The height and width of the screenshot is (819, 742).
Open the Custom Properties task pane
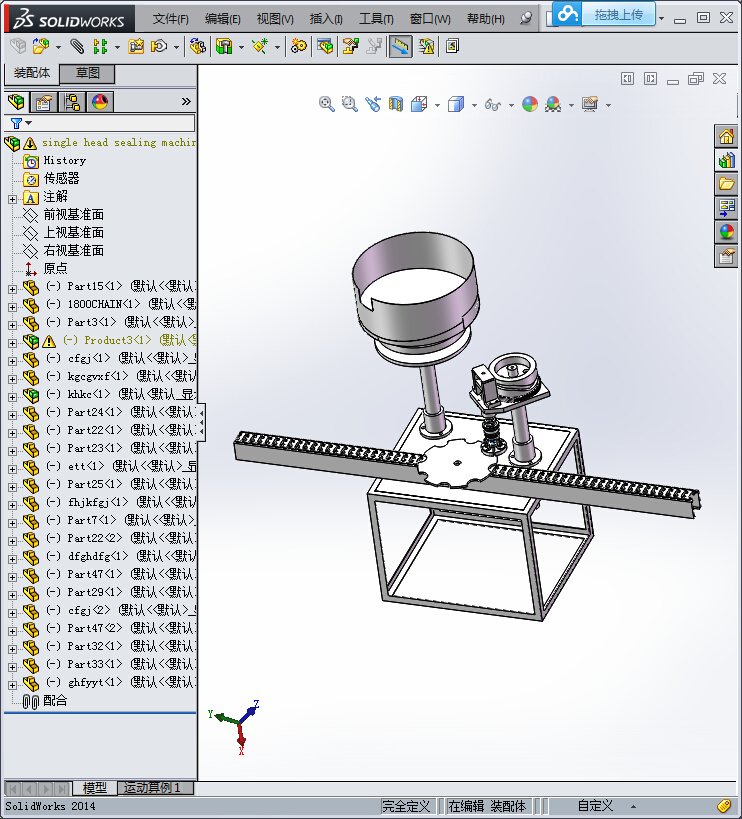pyautogui.click(x=726, y=256)
